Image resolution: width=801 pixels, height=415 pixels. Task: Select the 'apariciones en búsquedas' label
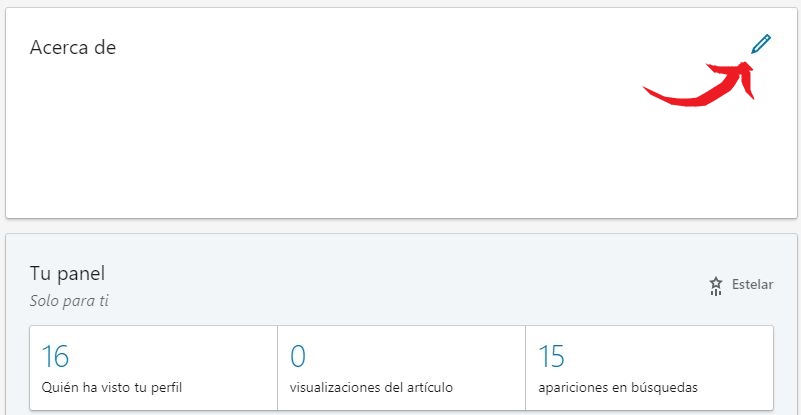618,387
